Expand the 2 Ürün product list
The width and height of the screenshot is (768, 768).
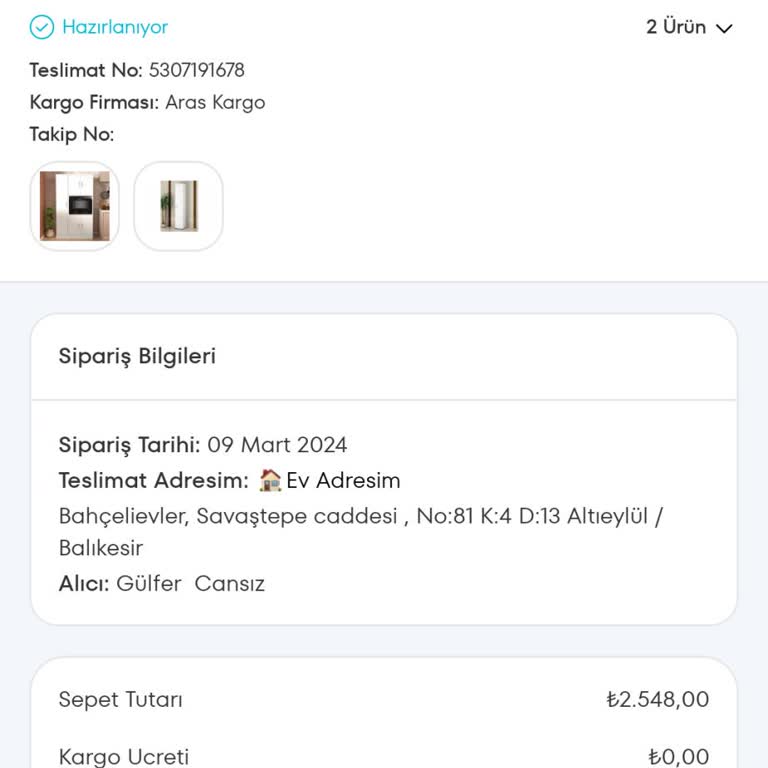pos(677,27)
